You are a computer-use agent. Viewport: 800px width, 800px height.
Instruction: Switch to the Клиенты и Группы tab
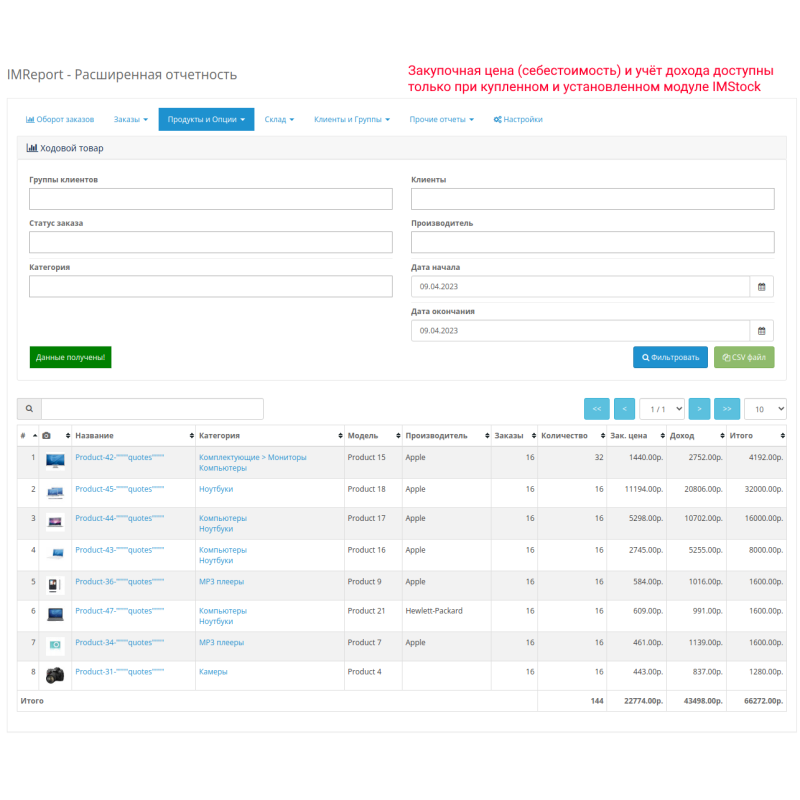(350, 119)
